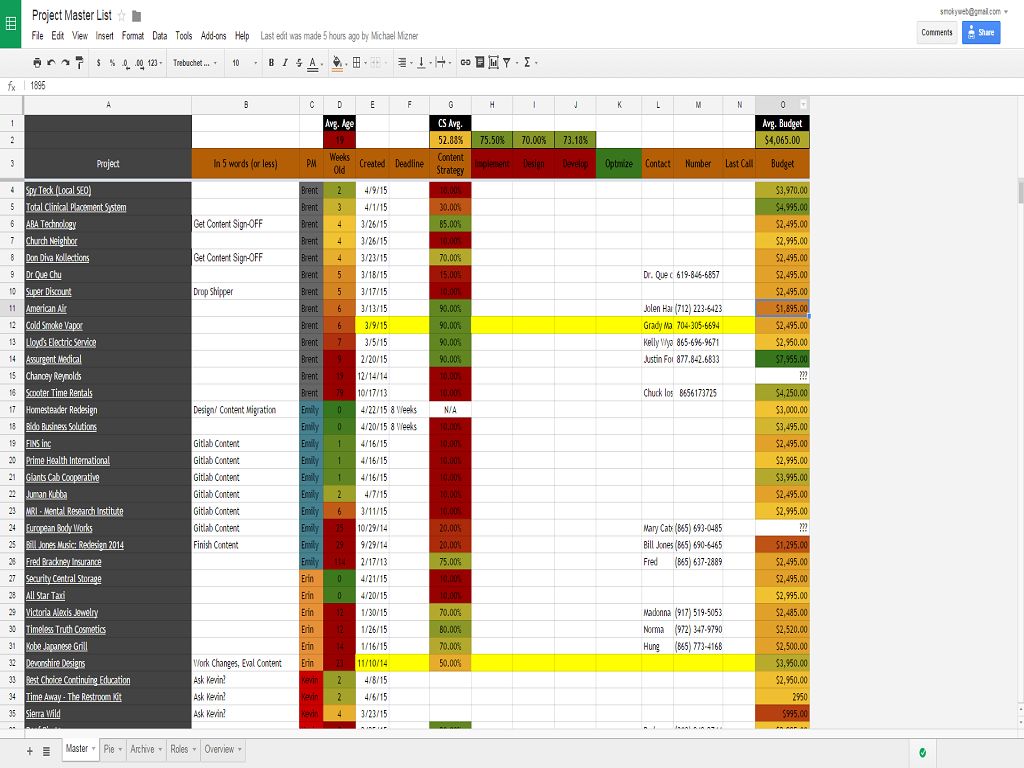Open the Format menu
Screen dimensions: 1024x768
pos(133,36)
